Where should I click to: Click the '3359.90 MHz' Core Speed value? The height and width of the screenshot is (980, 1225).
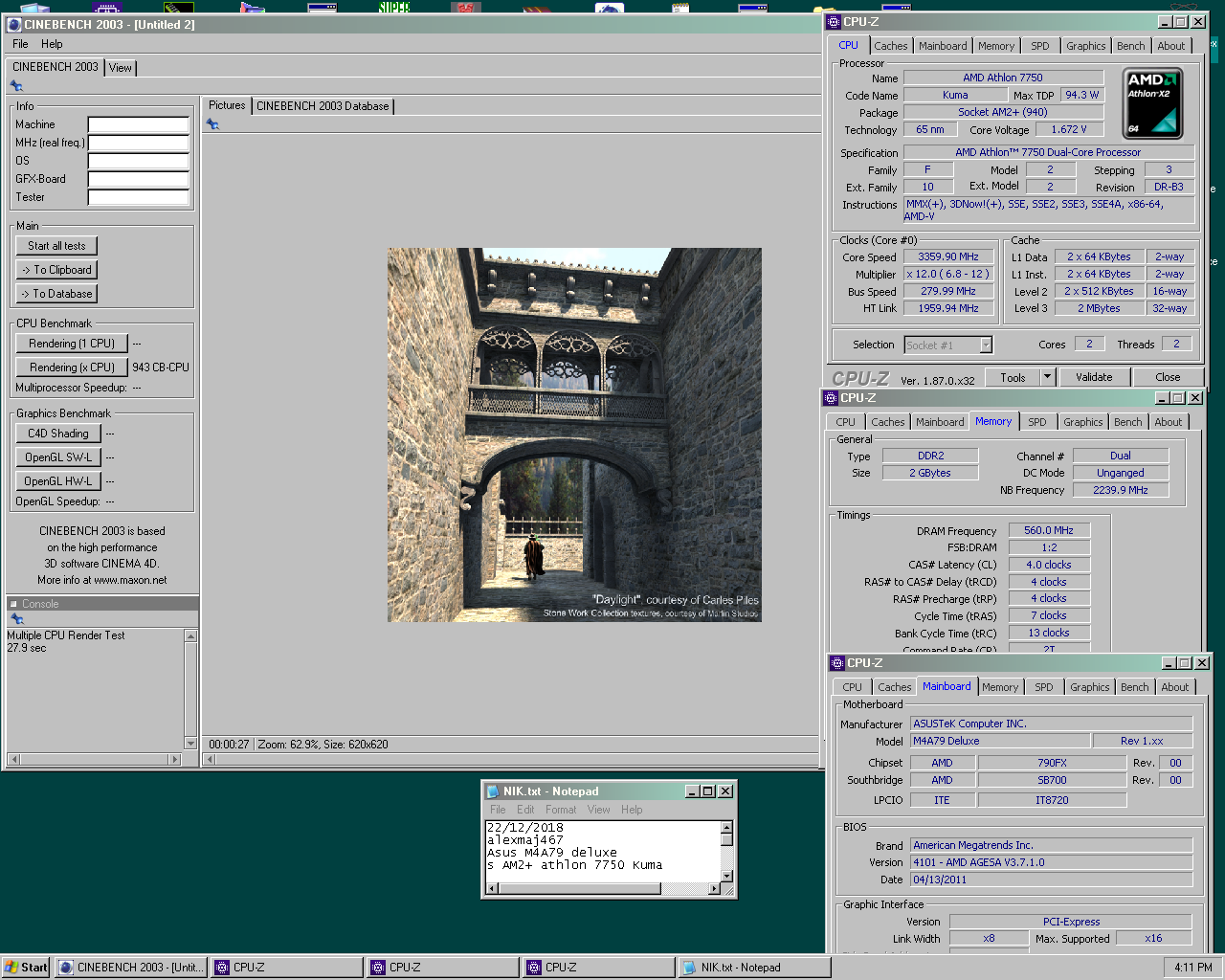(948, 256)
